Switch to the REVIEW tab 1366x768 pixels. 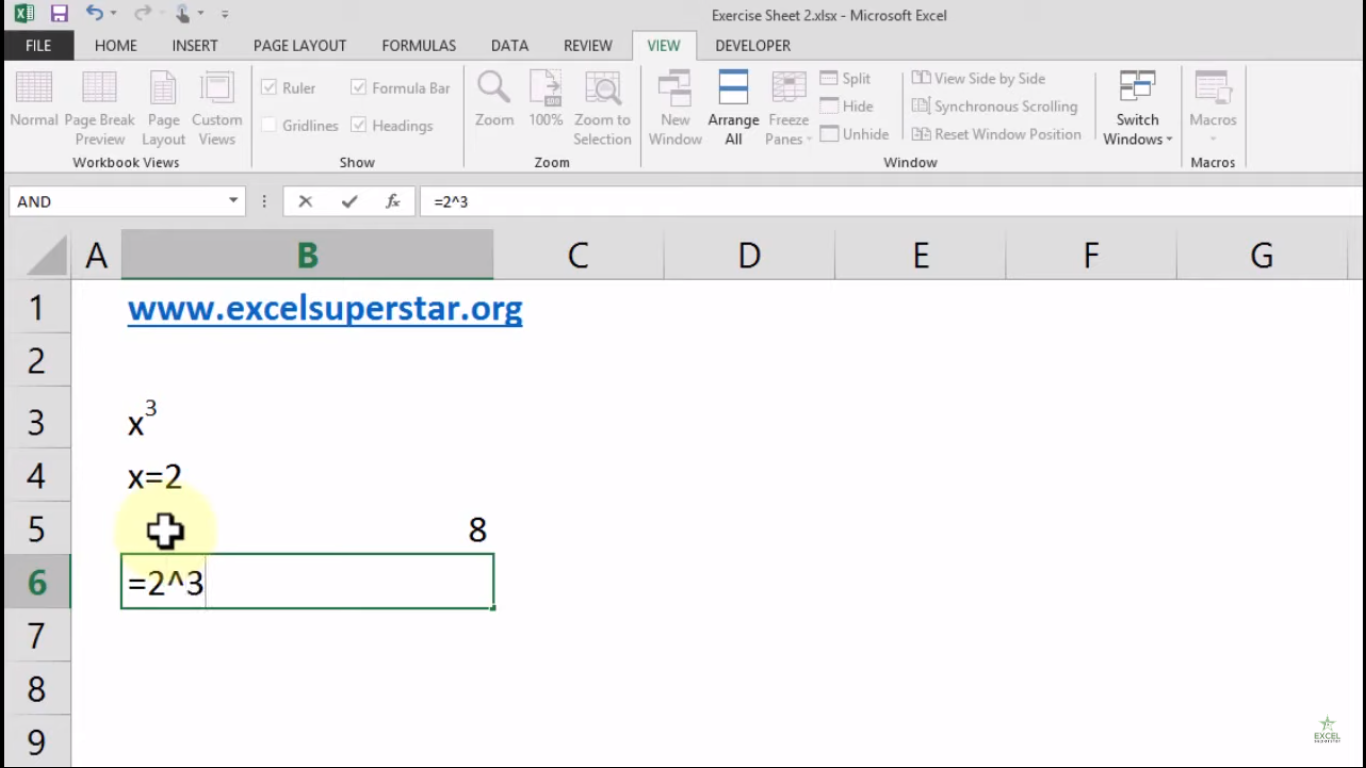(x=588, y=45)
